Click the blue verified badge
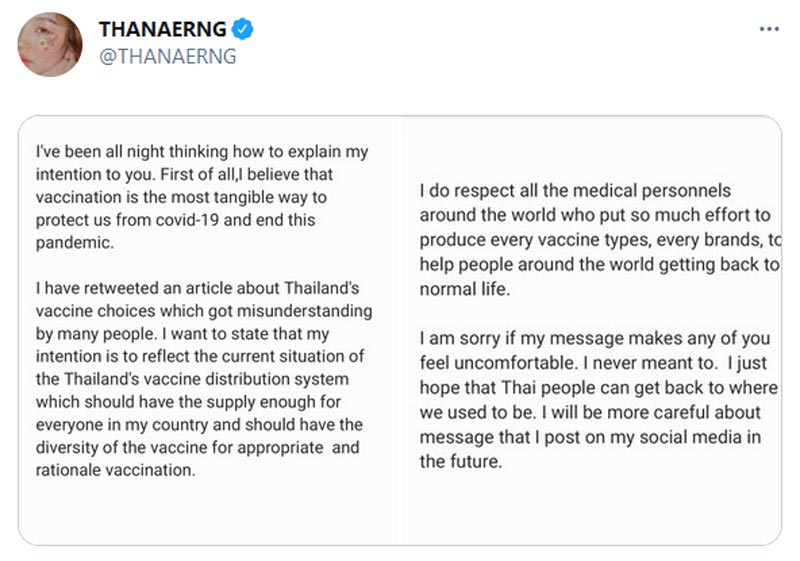The width and height of the screenshot is (800, 561). 243,29
